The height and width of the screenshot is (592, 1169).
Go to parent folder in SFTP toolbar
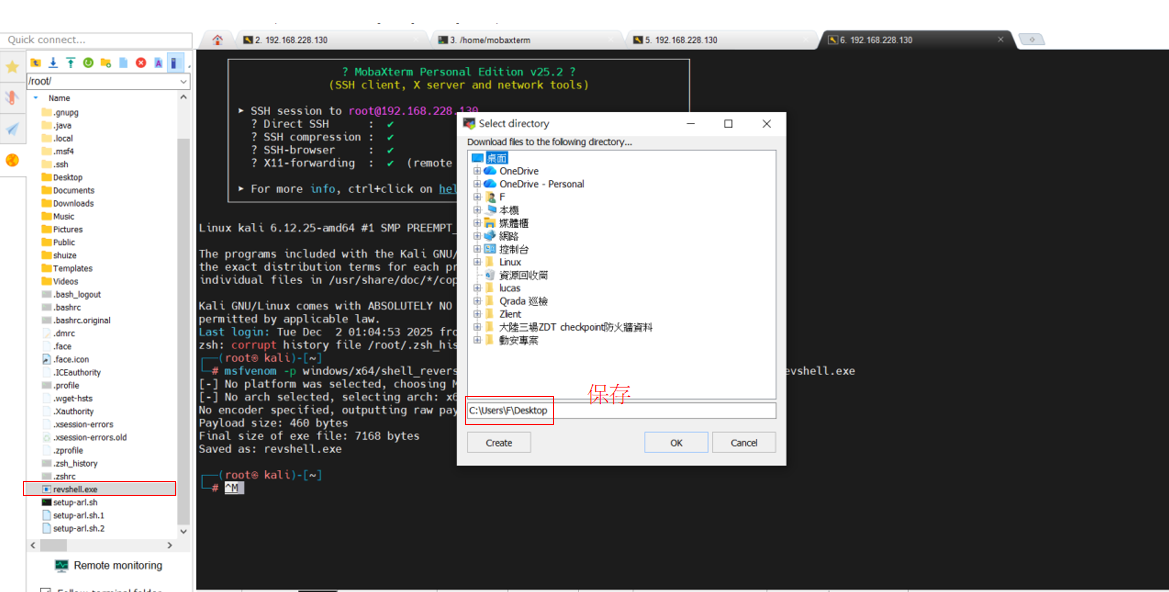pyautogui.click(x=36, y=63)
